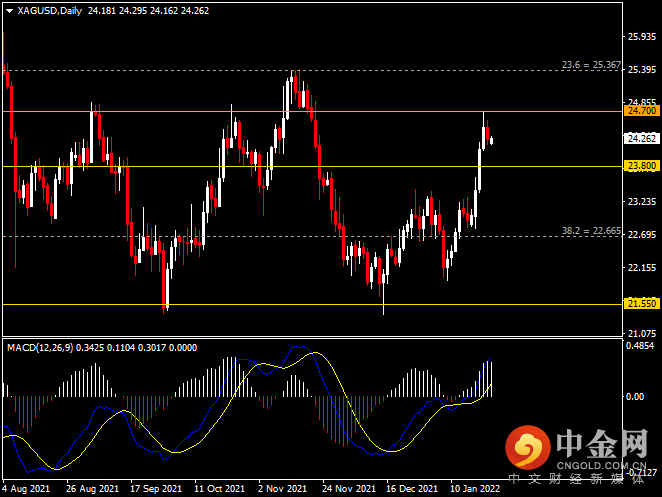Viewport: 662px width, 497px height.
Task: Select the OHLC values 24.181 24.295 24.162 24.262
Action: click(148, 11)
